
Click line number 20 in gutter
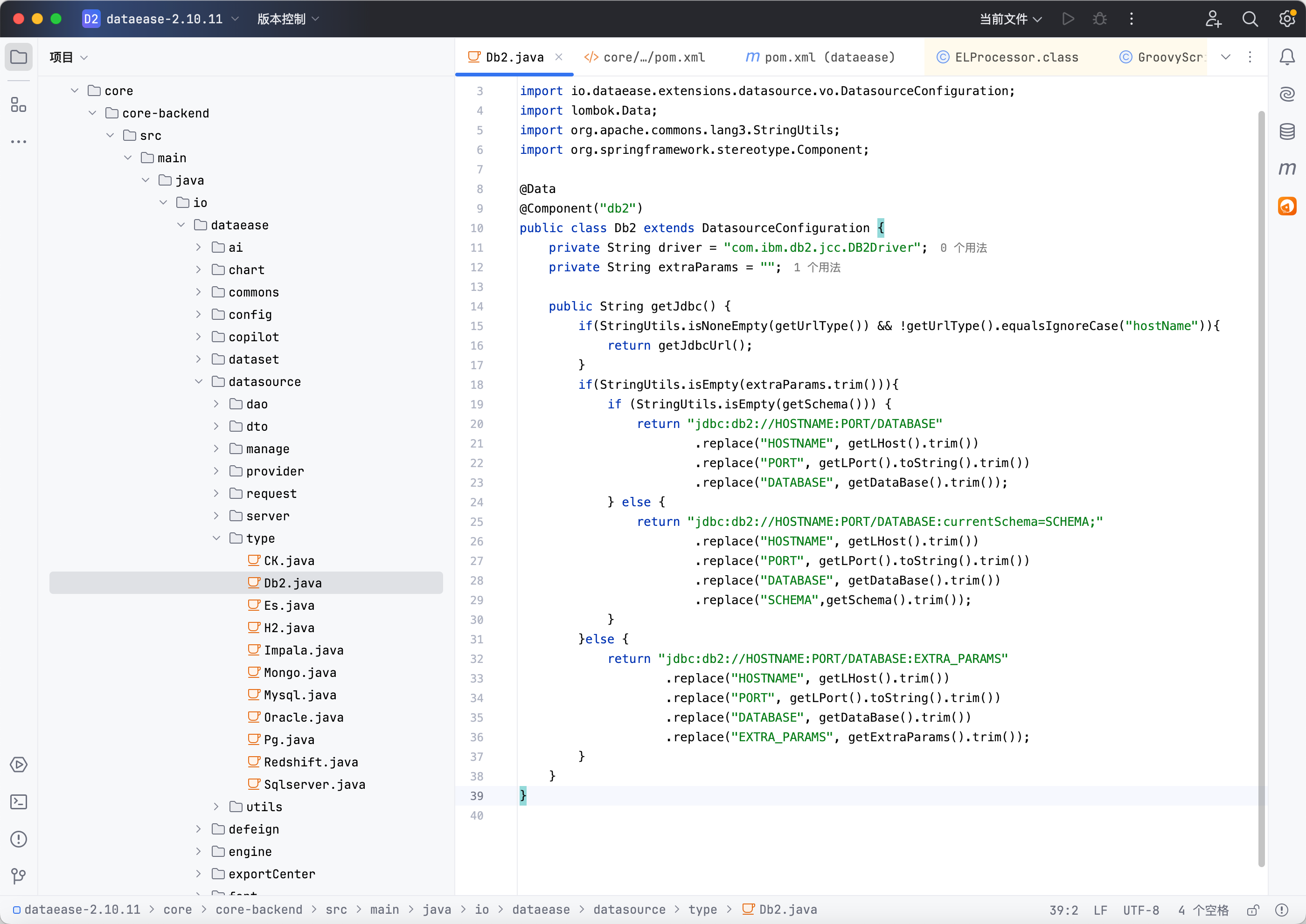click(477, 424)
